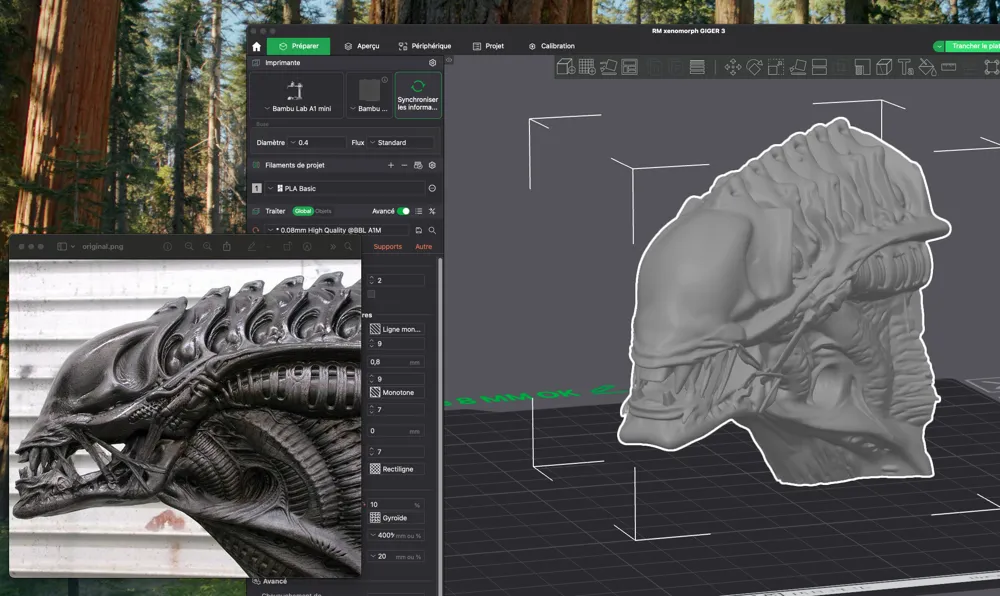Select the Move tool with four arrows
This screenshot has height=596, width=1000.
(x=733, y=67)
